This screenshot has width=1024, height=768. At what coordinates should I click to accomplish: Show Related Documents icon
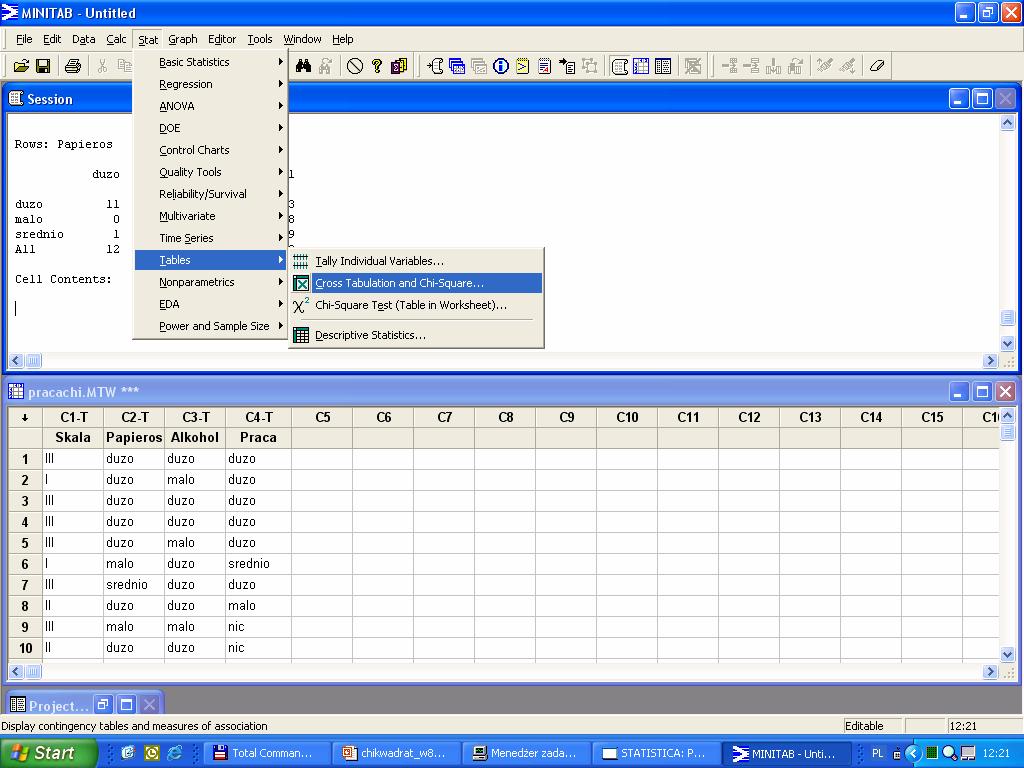[x=567, y=66]
